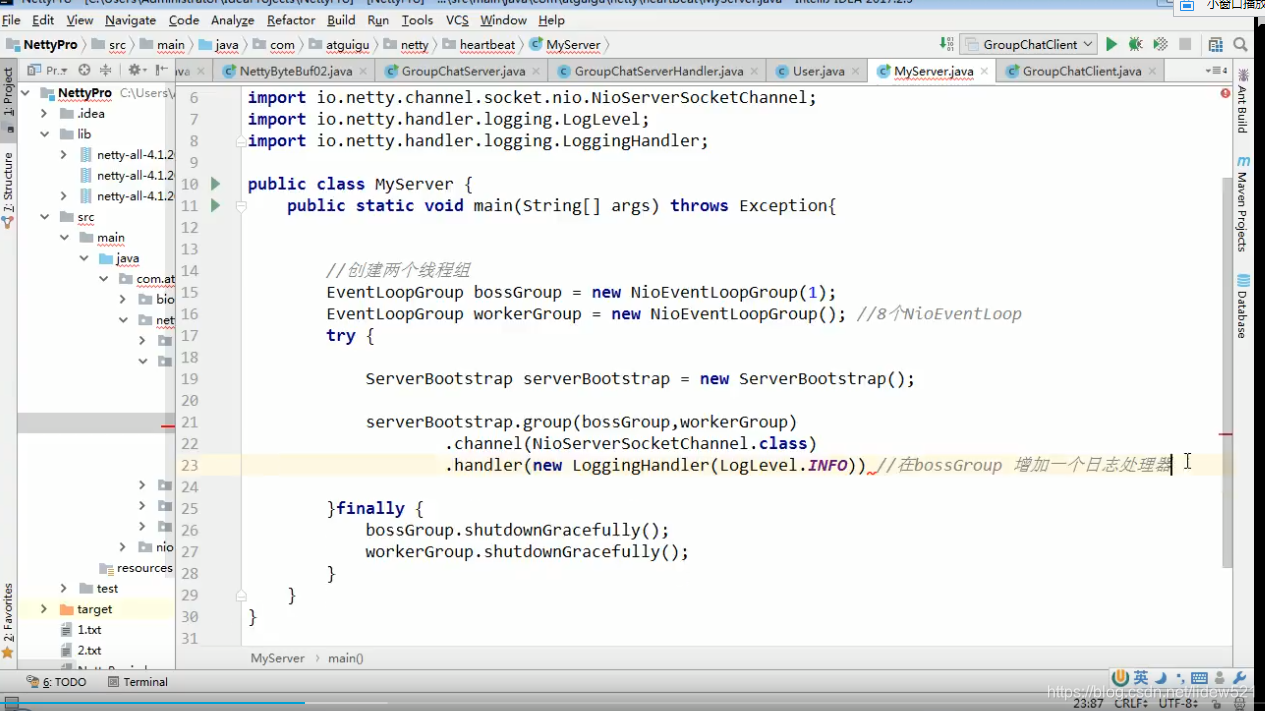This screenshot has height=711, width=1265.
Task: Click the input method 英 tray icon
Action: pyautogui.click(x=1140, y=678)
